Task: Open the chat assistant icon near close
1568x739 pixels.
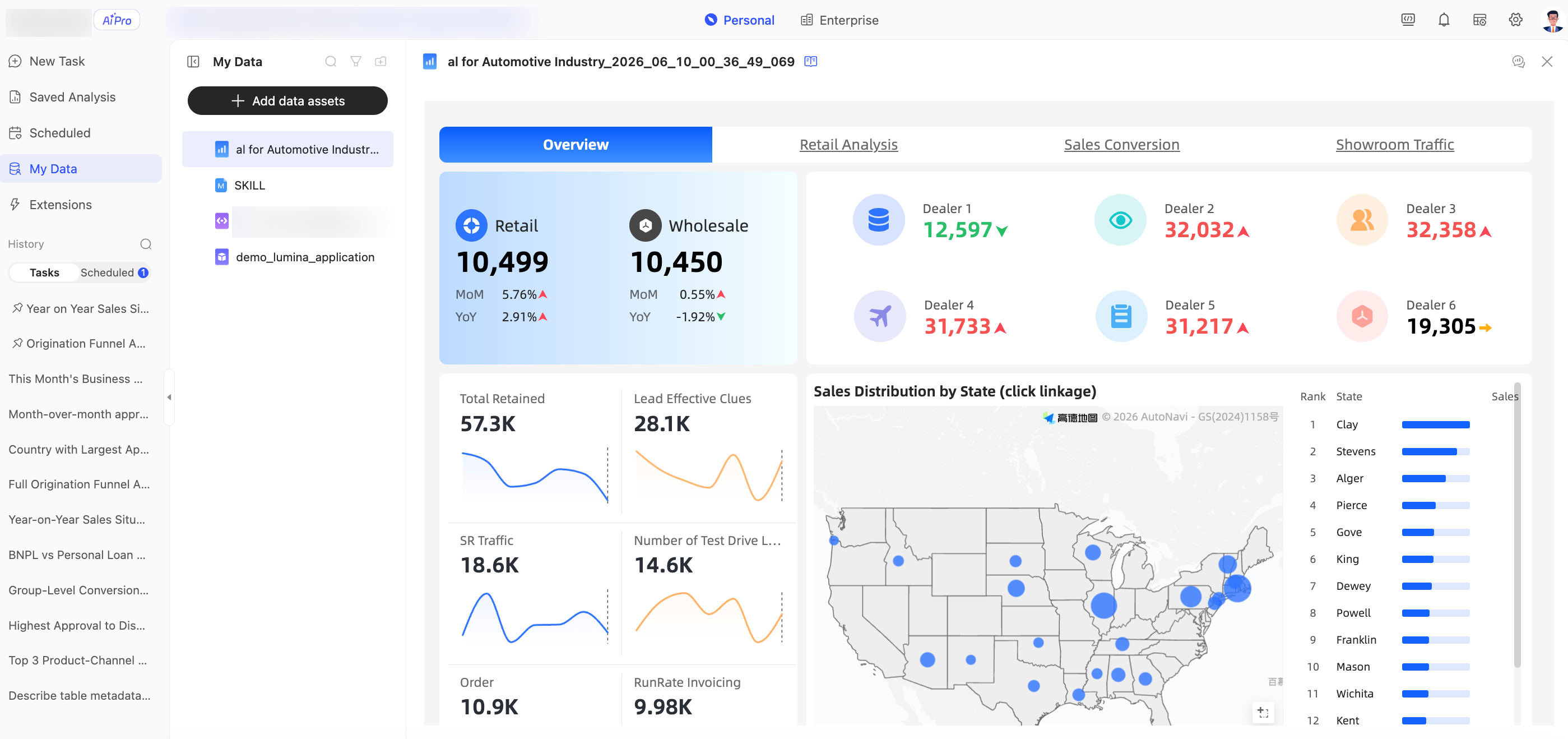Action: [1518, 62]
